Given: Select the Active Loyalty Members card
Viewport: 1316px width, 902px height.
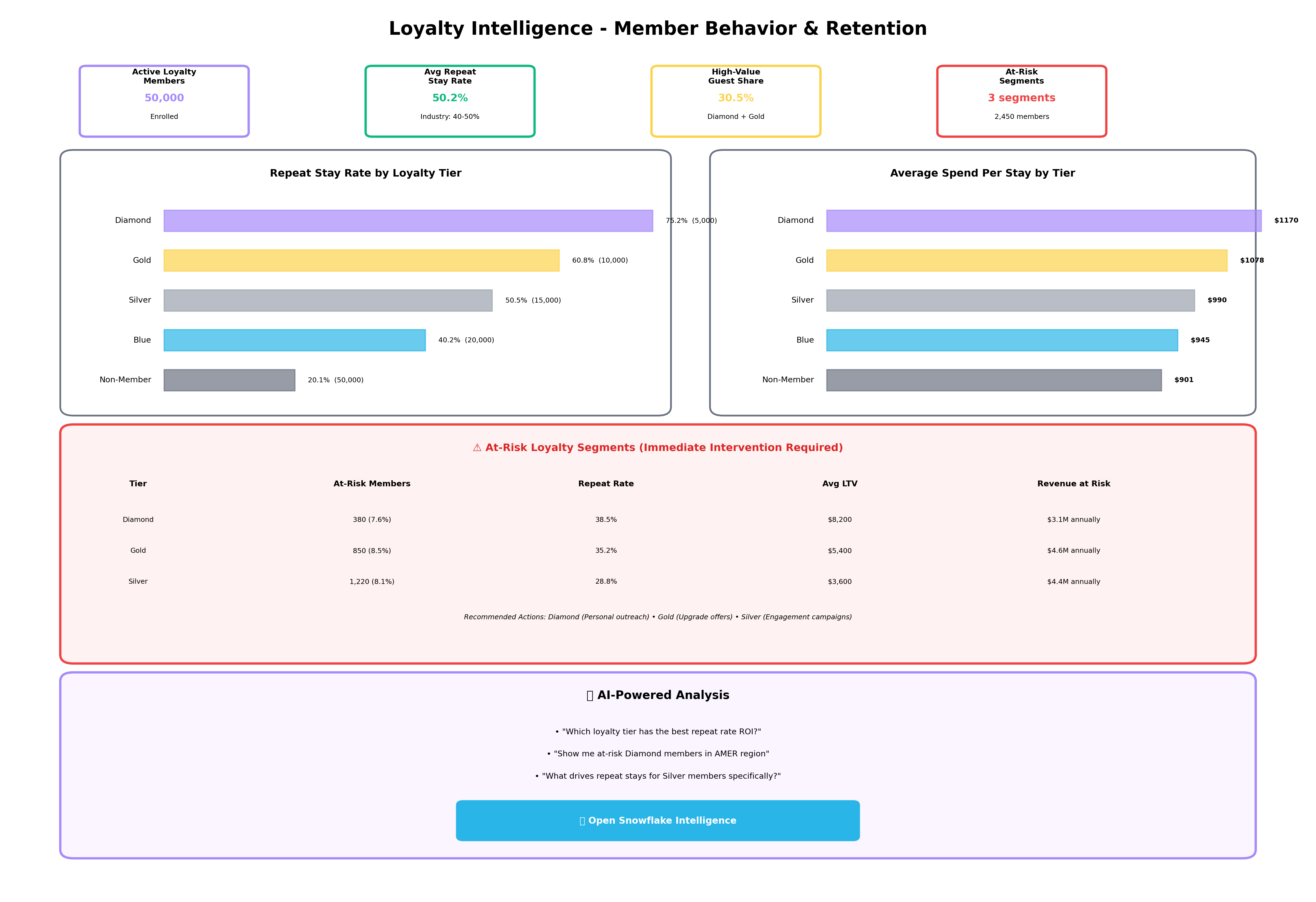Looking at the screenshot, I should [x=164, y=101].
